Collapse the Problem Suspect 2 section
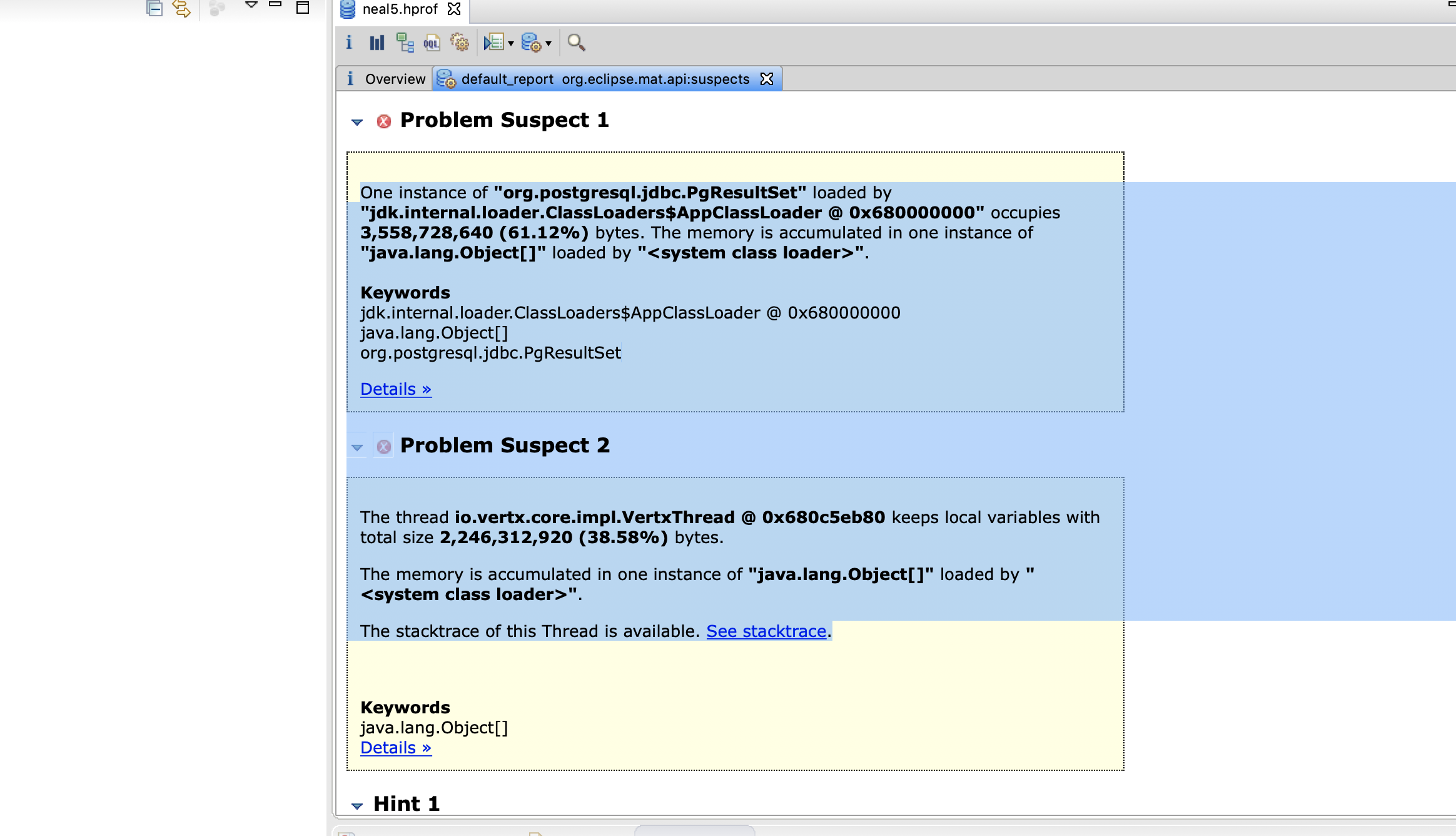1456x836 pixels. click(357, 447)
